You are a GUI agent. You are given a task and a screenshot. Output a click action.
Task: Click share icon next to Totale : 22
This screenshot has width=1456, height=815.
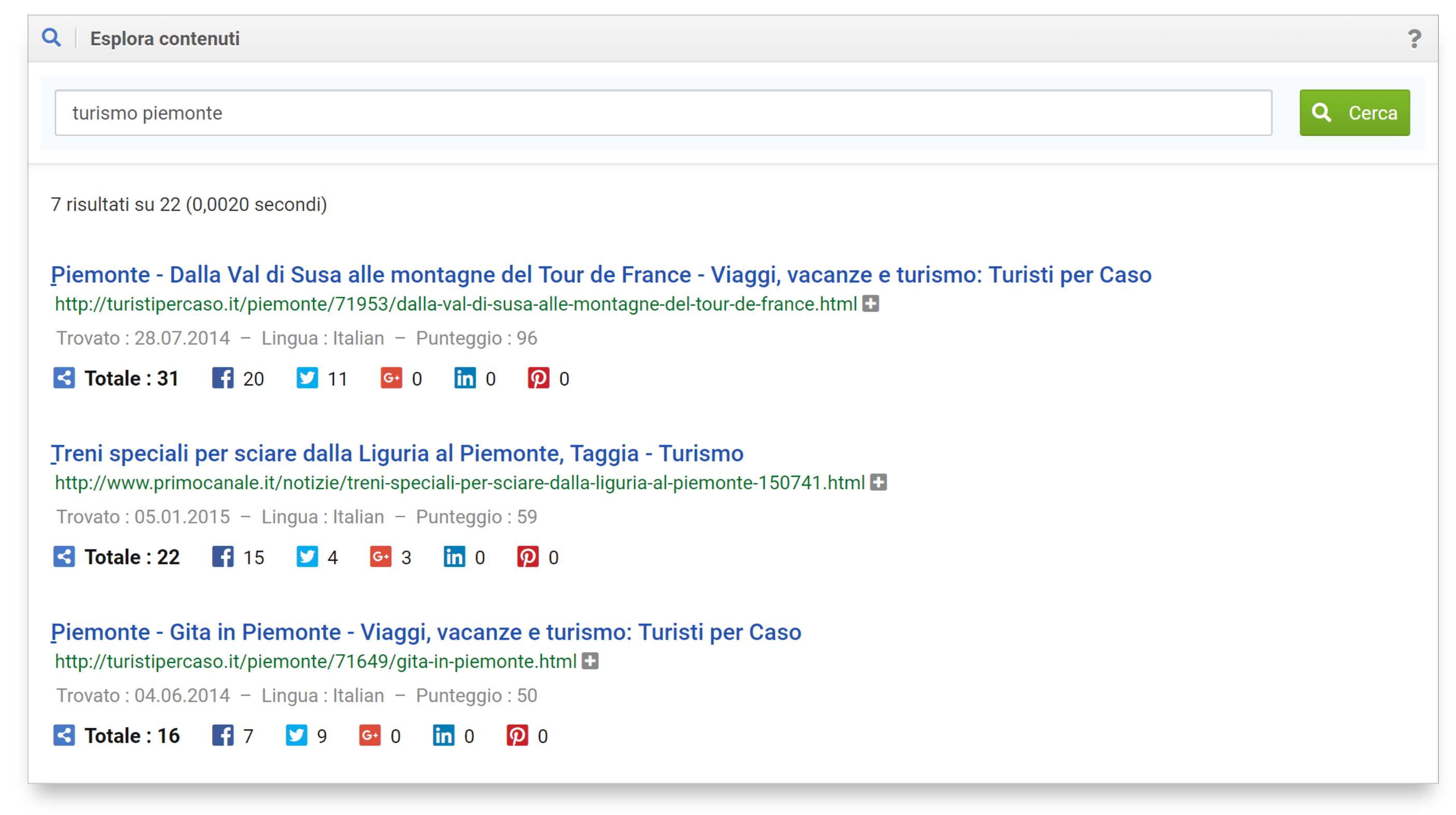tap(64, 557)
